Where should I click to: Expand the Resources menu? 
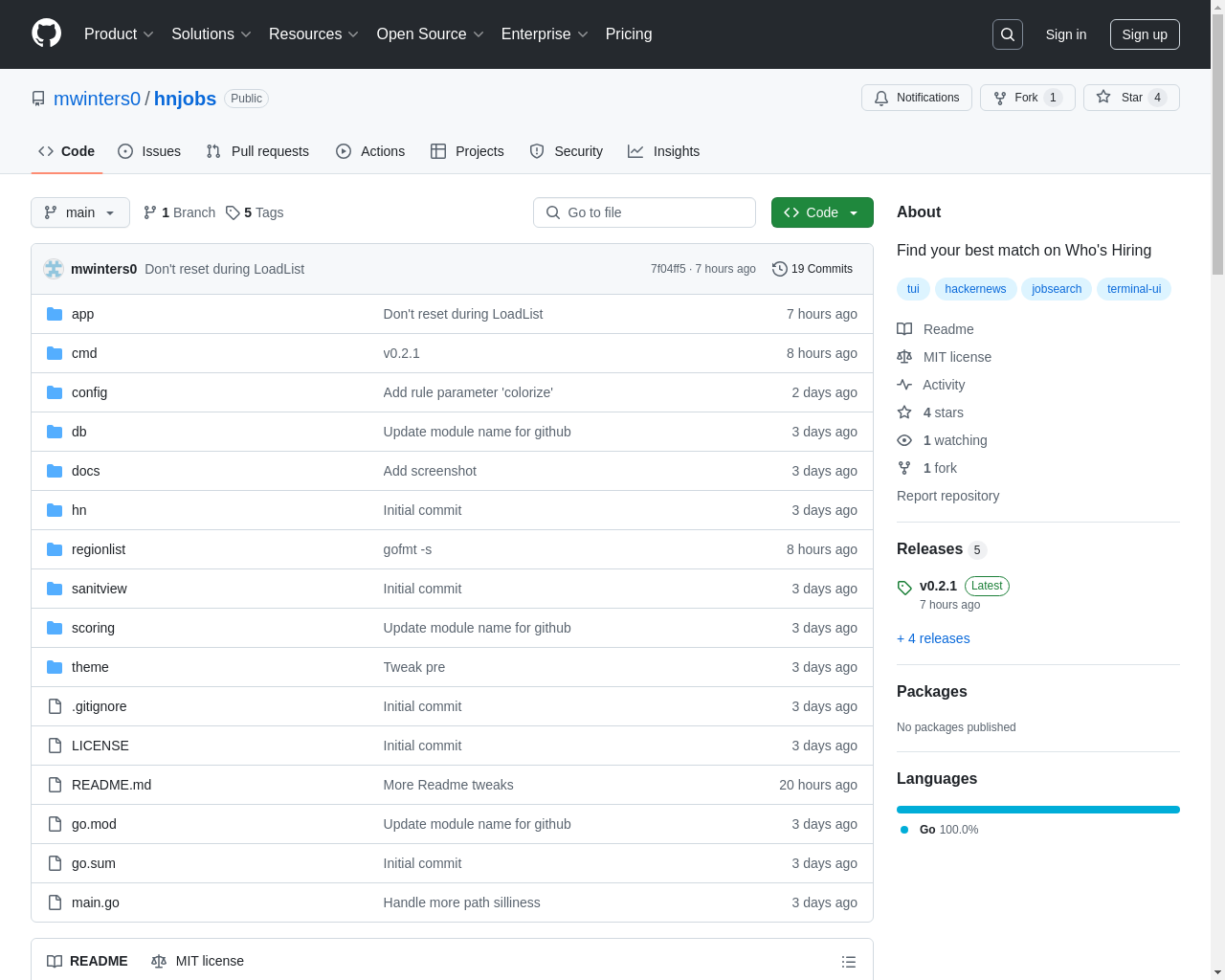tap(314, 34)
